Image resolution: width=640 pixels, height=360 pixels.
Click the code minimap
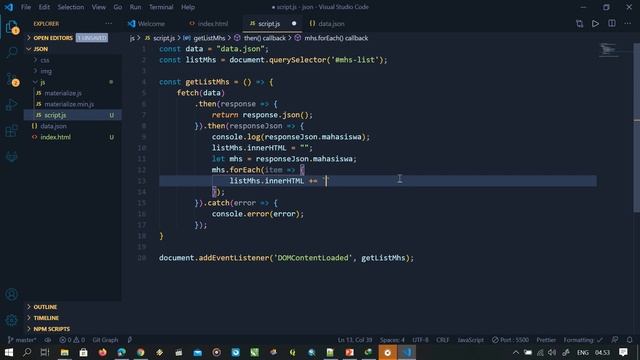click(x=609, y=50)
